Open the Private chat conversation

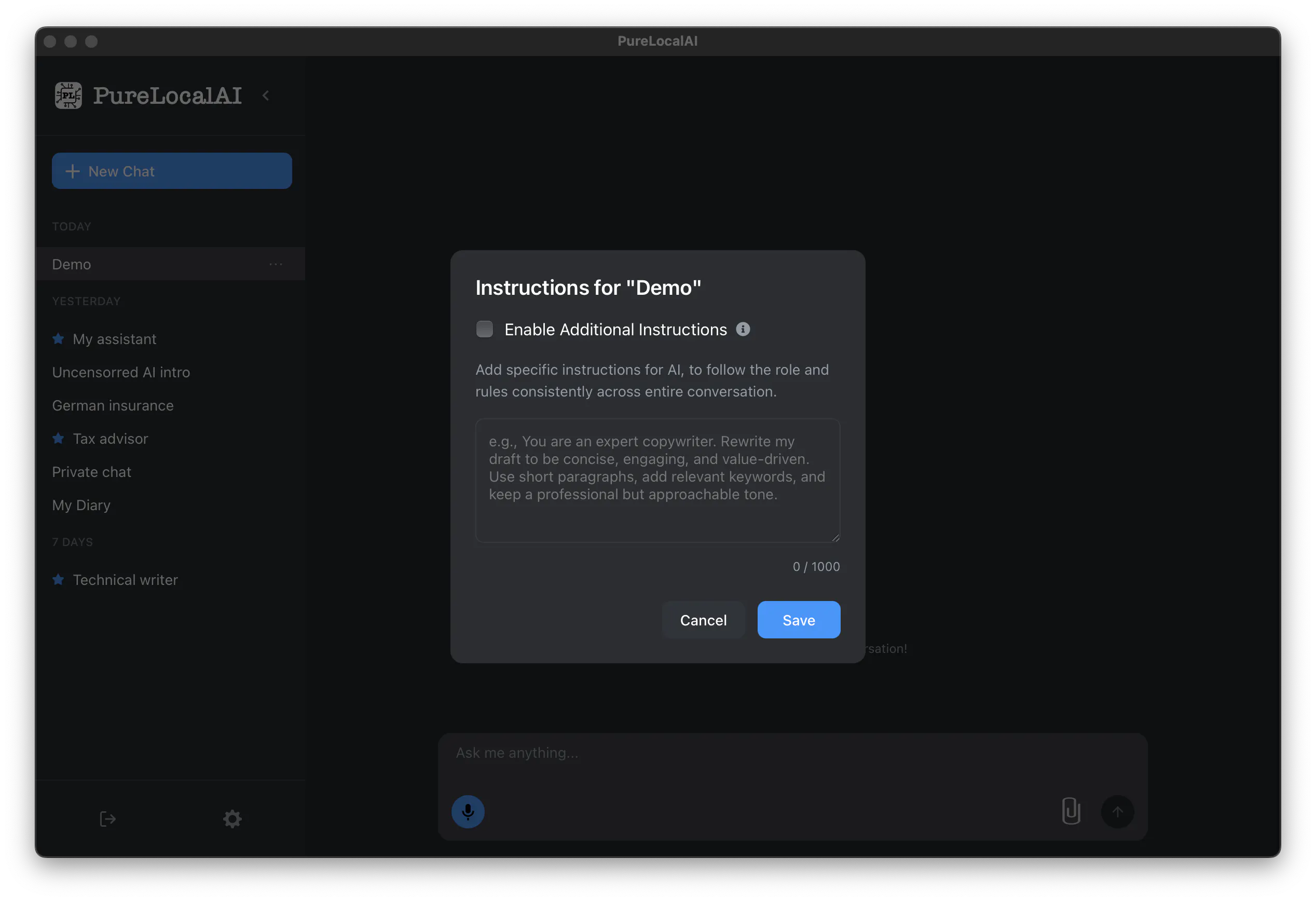click(92, 472)
